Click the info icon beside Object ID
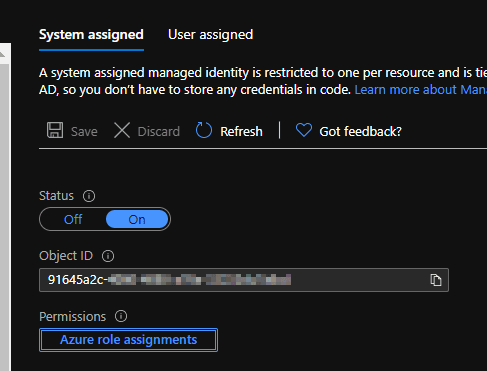This screenshot has width=487, height=371. click(x=108, y=256)
